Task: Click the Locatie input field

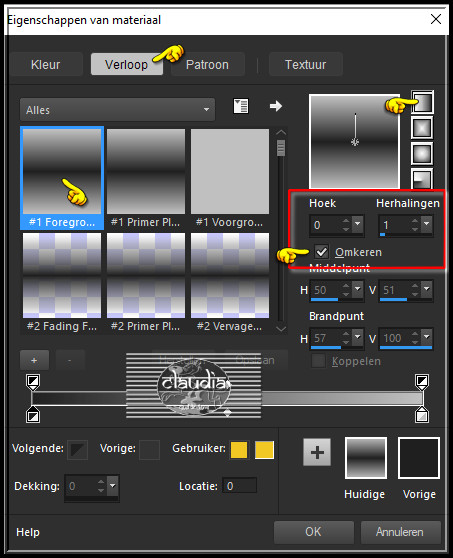Action: 239,486
